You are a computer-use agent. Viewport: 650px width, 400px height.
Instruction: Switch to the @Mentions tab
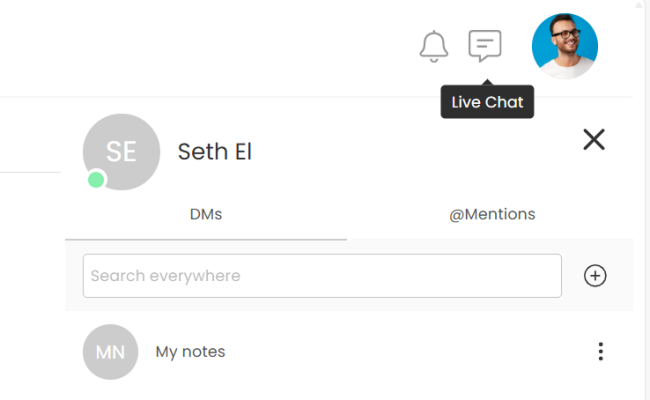(x=492, y=214)
